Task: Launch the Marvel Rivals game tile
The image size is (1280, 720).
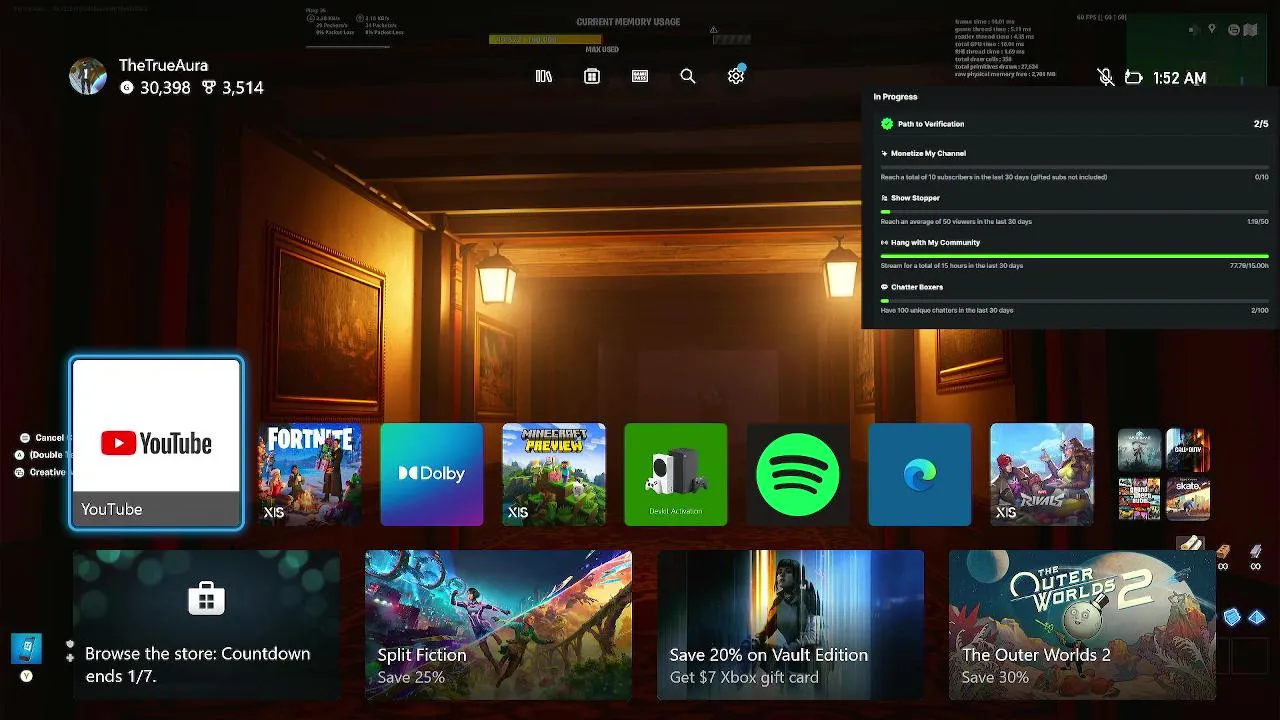Action: (1042, 474)
